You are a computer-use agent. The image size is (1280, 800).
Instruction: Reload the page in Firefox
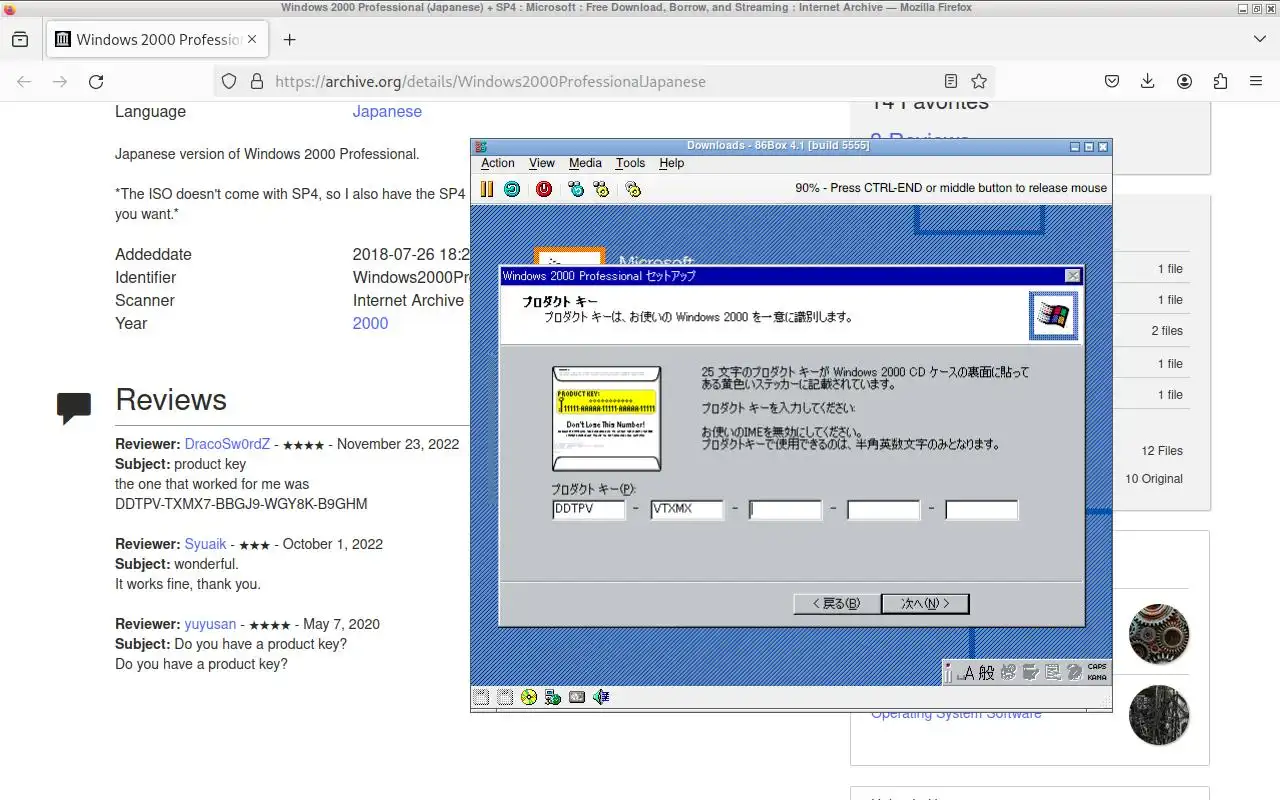(x=96, y=82)
